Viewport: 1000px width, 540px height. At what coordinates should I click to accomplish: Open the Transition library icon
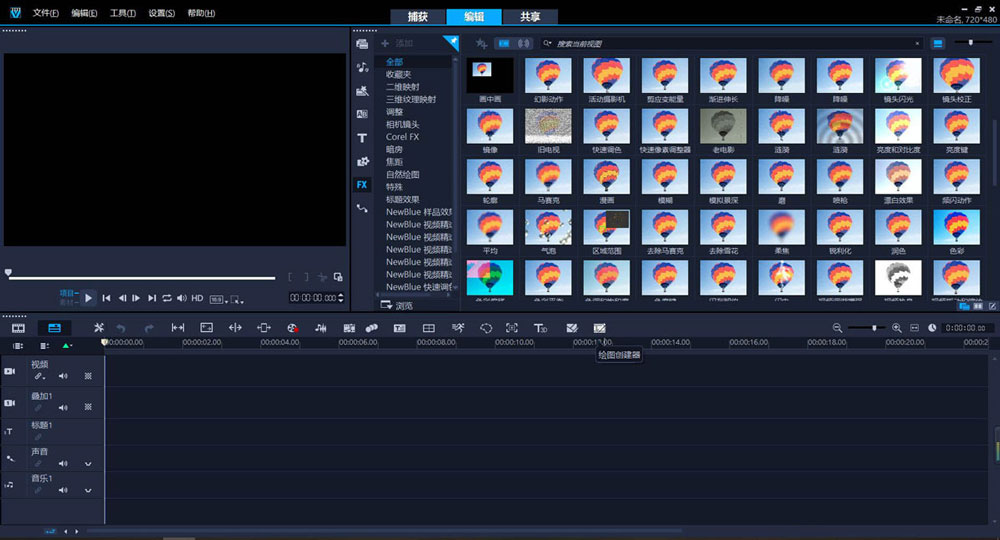pyautogui.click(x=362, y=114)
